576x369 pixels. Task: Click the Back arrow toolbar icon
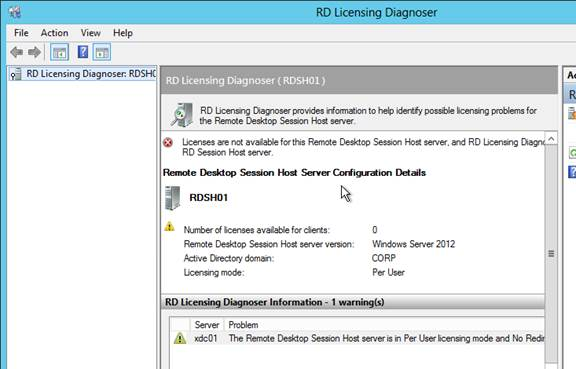click(17, 52)
